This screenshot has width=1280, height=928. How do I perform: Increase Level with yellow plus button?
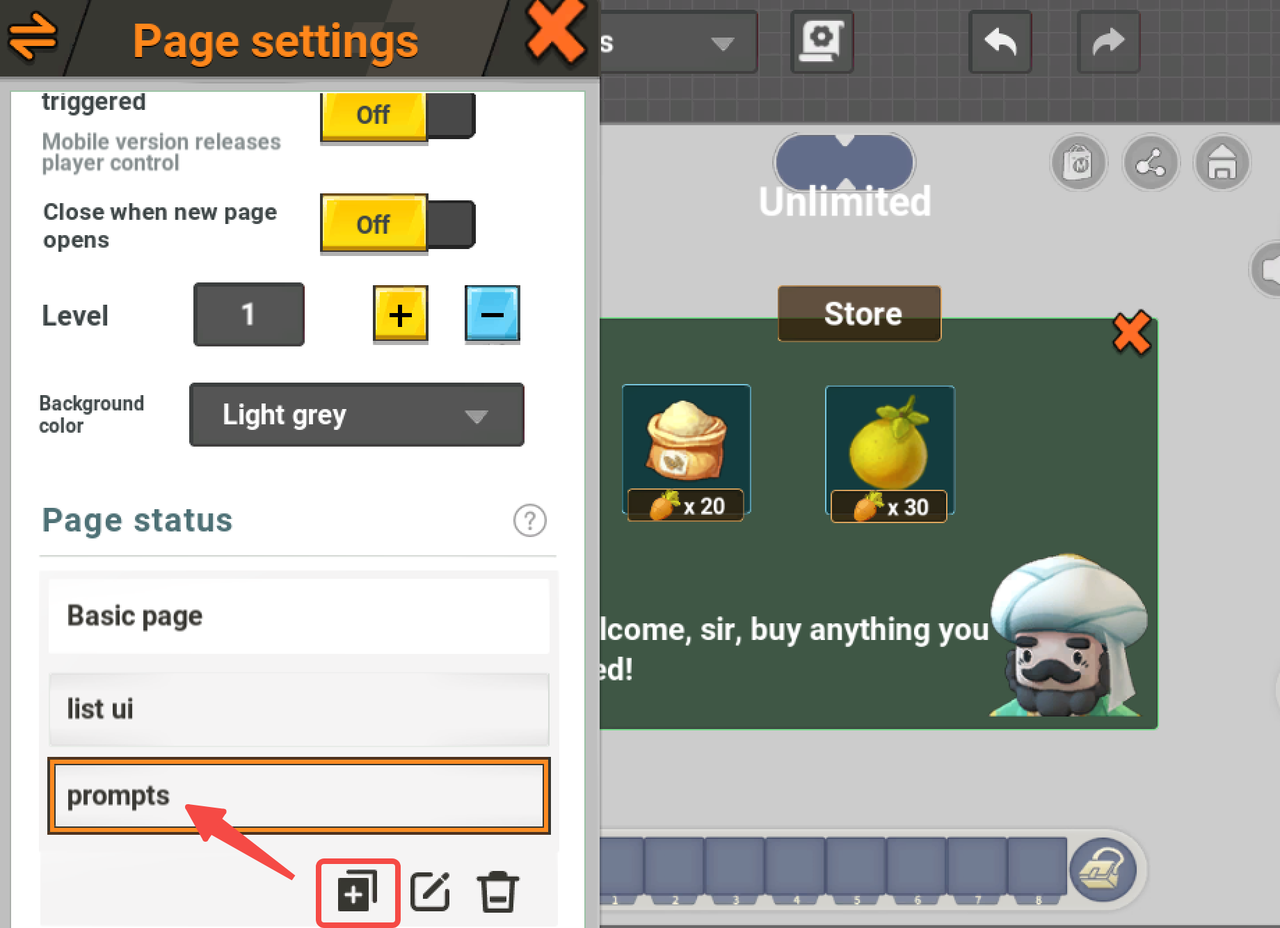pyautogui.click(x=400, y=316)
